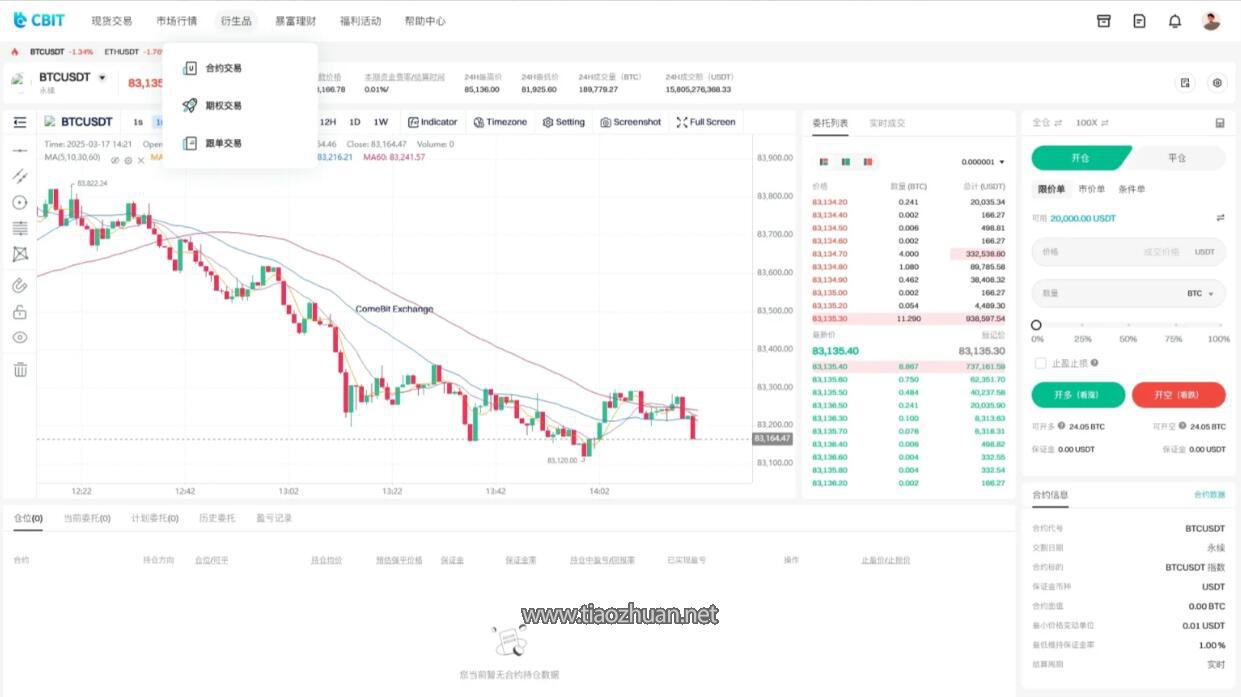Open chart Setting
Viewport: 1241px width, 697px height.
point(564,122)
